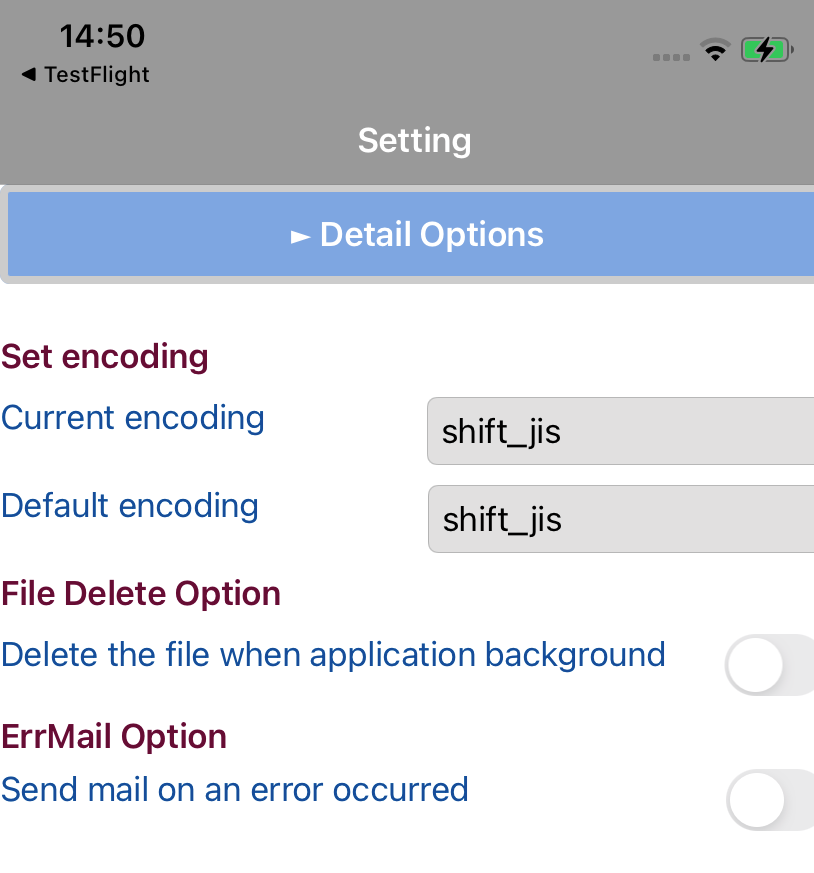Tap "Delete the file when application background" text
The width and height of the screenshot is (814, 873).
click(333, 655)
